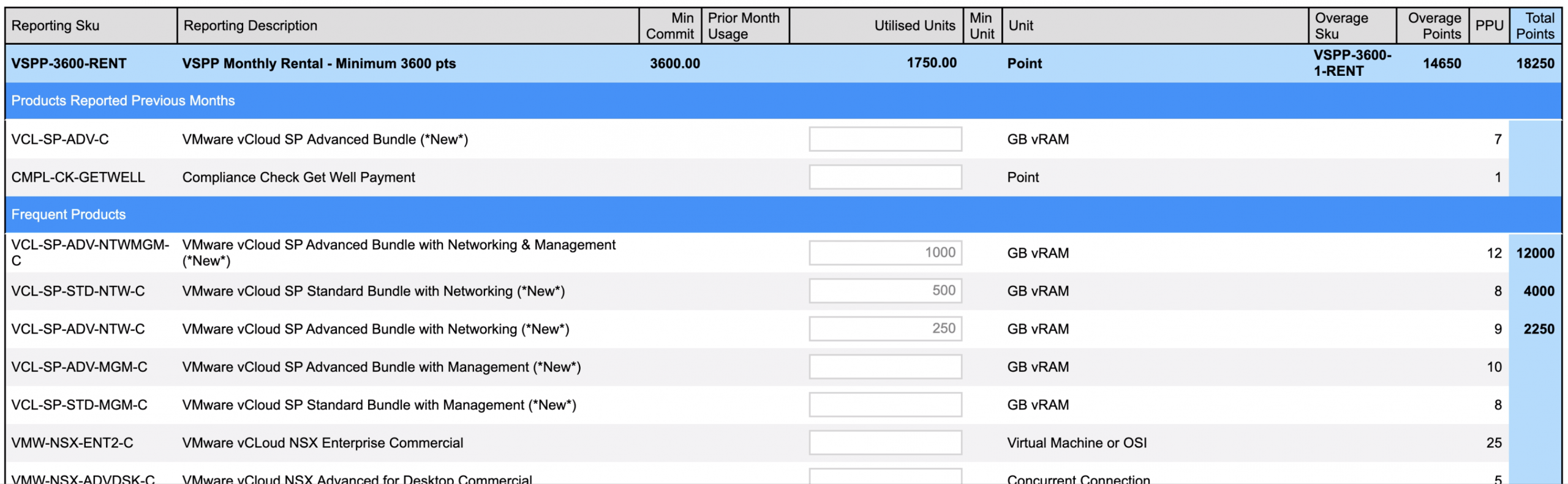Select the Total Points column header

(x=1535, y=26)
